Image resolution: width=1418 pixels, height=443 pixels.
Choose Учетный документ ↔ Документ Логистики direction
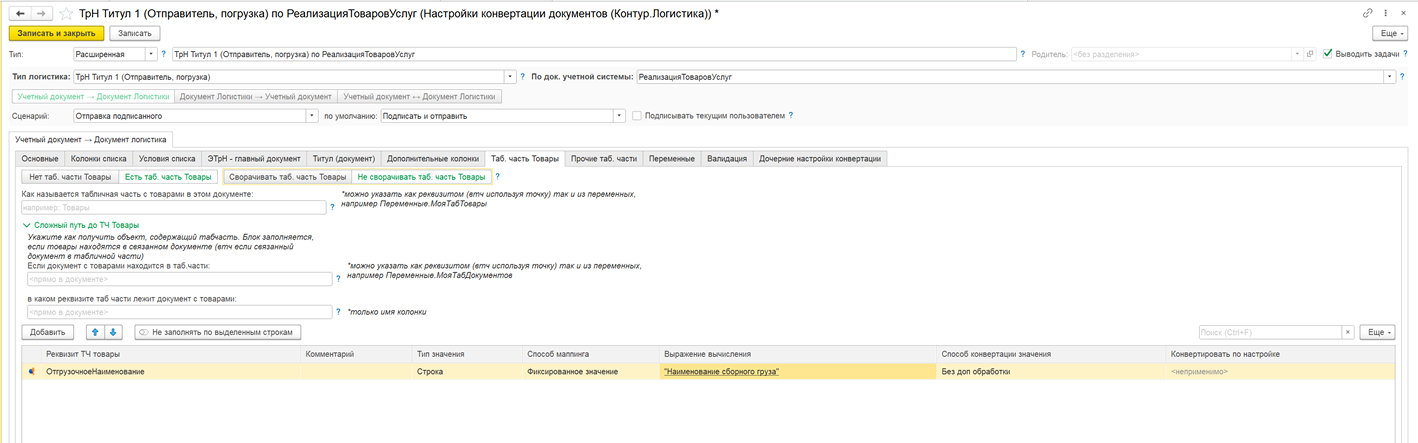point(420,97)
